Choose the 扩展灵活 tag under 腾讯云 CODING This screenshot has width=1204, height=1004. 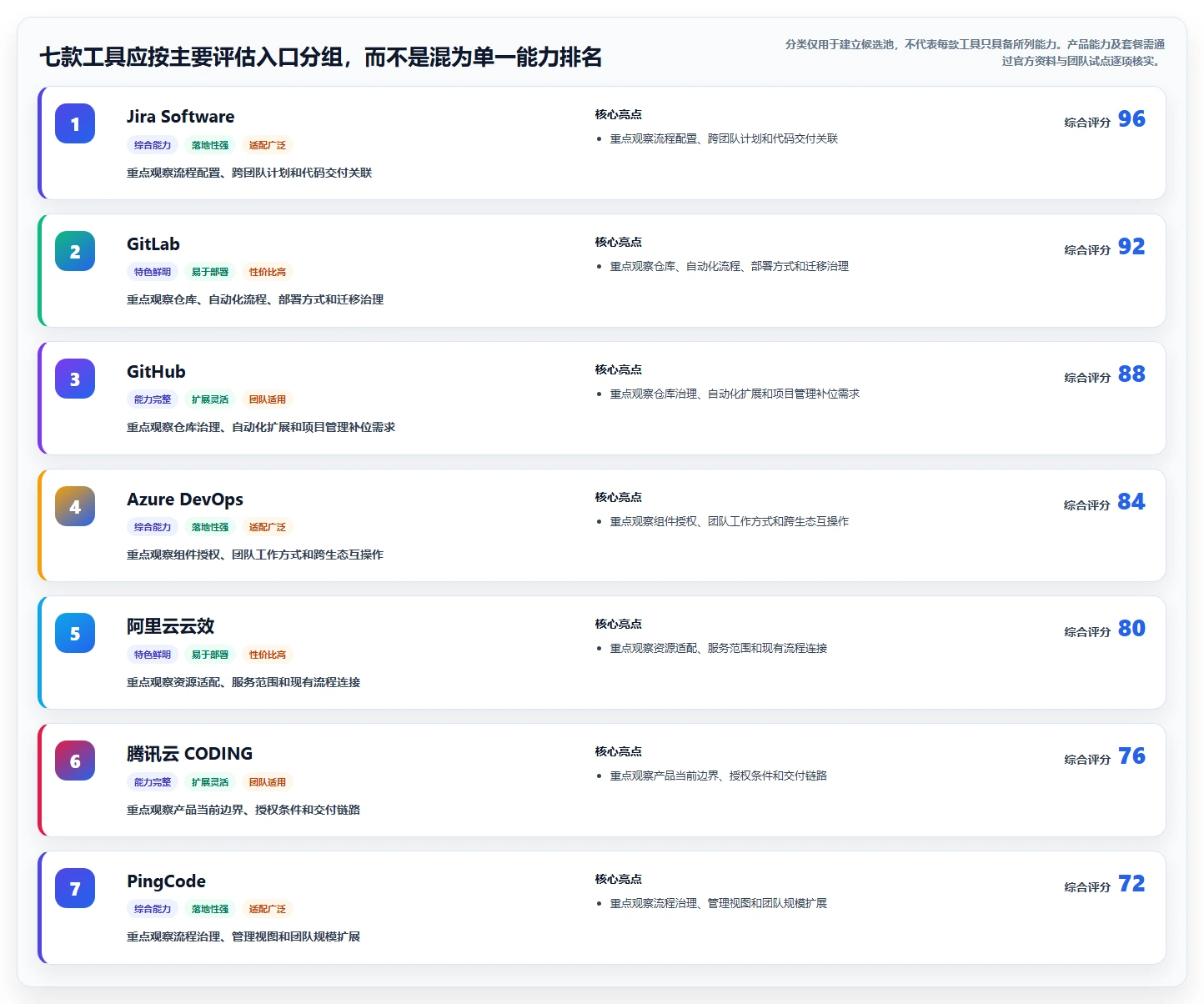pyautogui.click(x=210, y=782)
